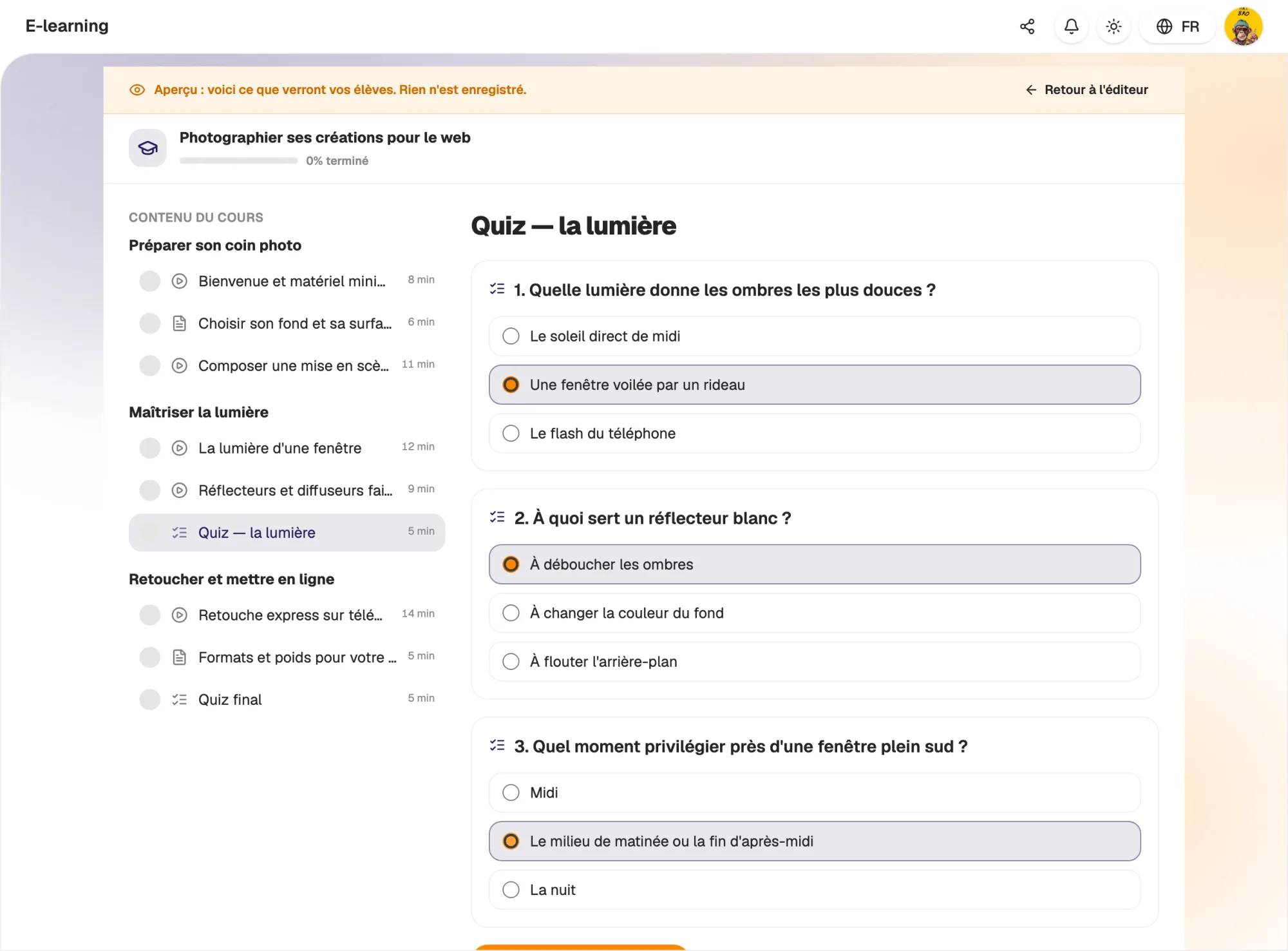Select answer Le flash du téléphone

tap(815, 434)
